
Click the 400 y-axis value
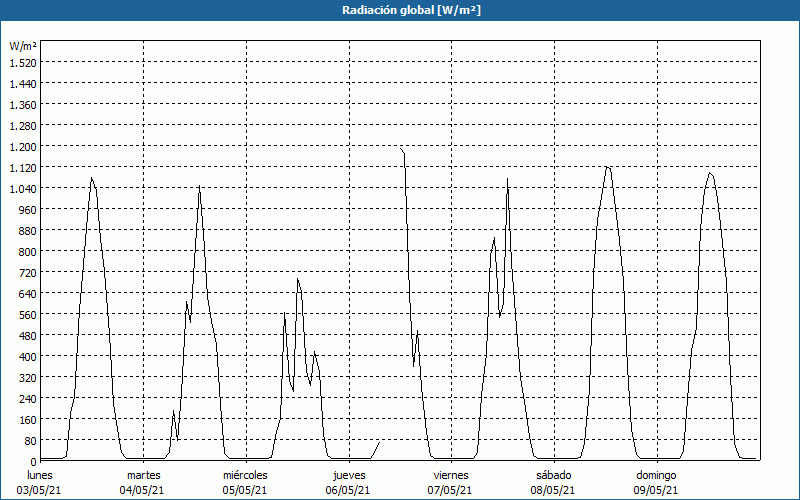point(28,357)
